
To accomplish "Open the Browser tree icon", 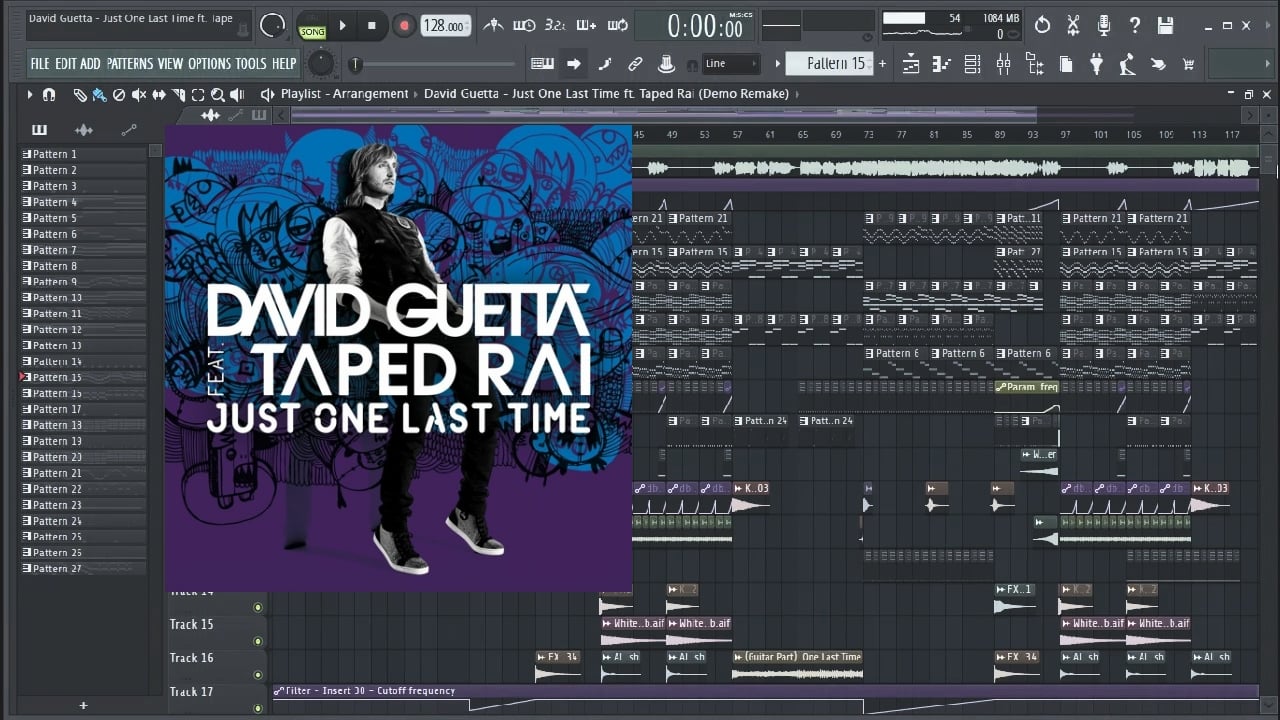I will pyautogui.click(x=1035, y=65).
